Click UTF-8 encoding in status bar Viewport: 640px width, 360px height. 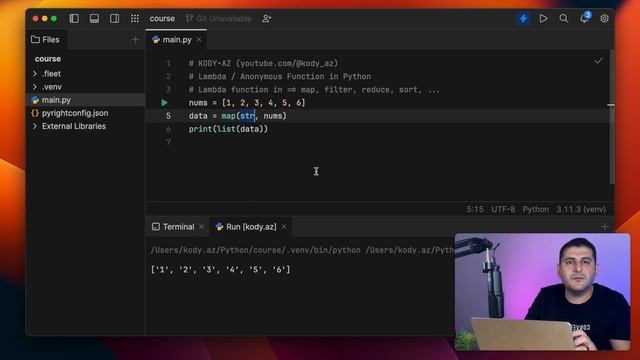[503, 209]
